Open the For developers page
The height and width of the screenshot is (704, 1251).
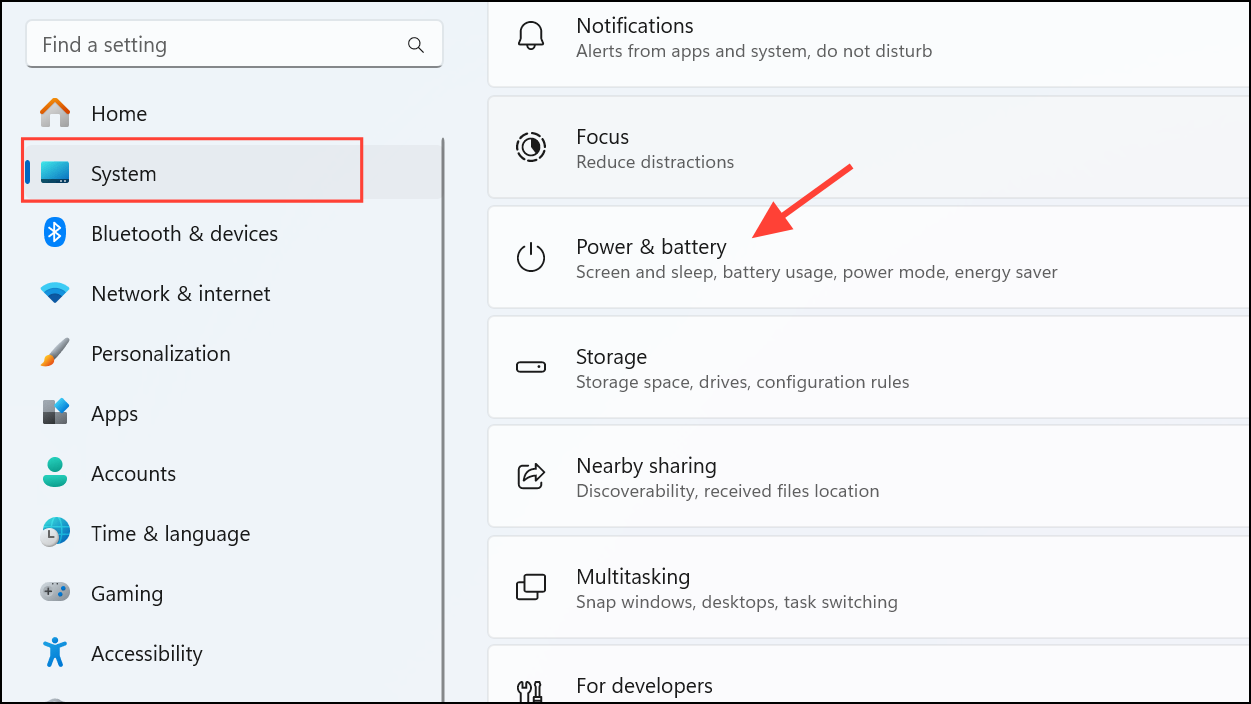(x=644, y=686)
